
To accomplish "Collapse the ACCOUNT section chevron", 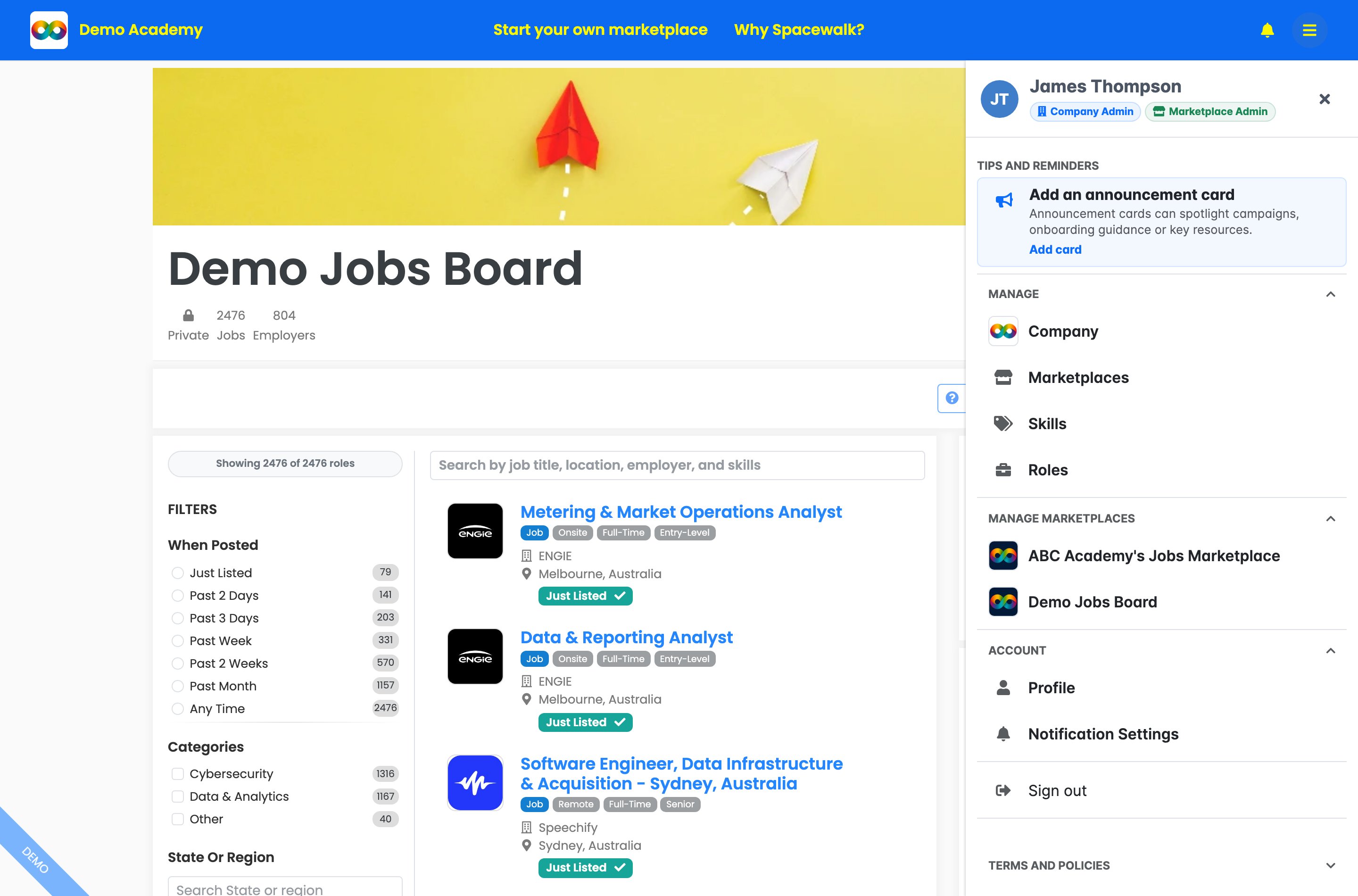I will pyautogui.click(x=1331, y=650).
